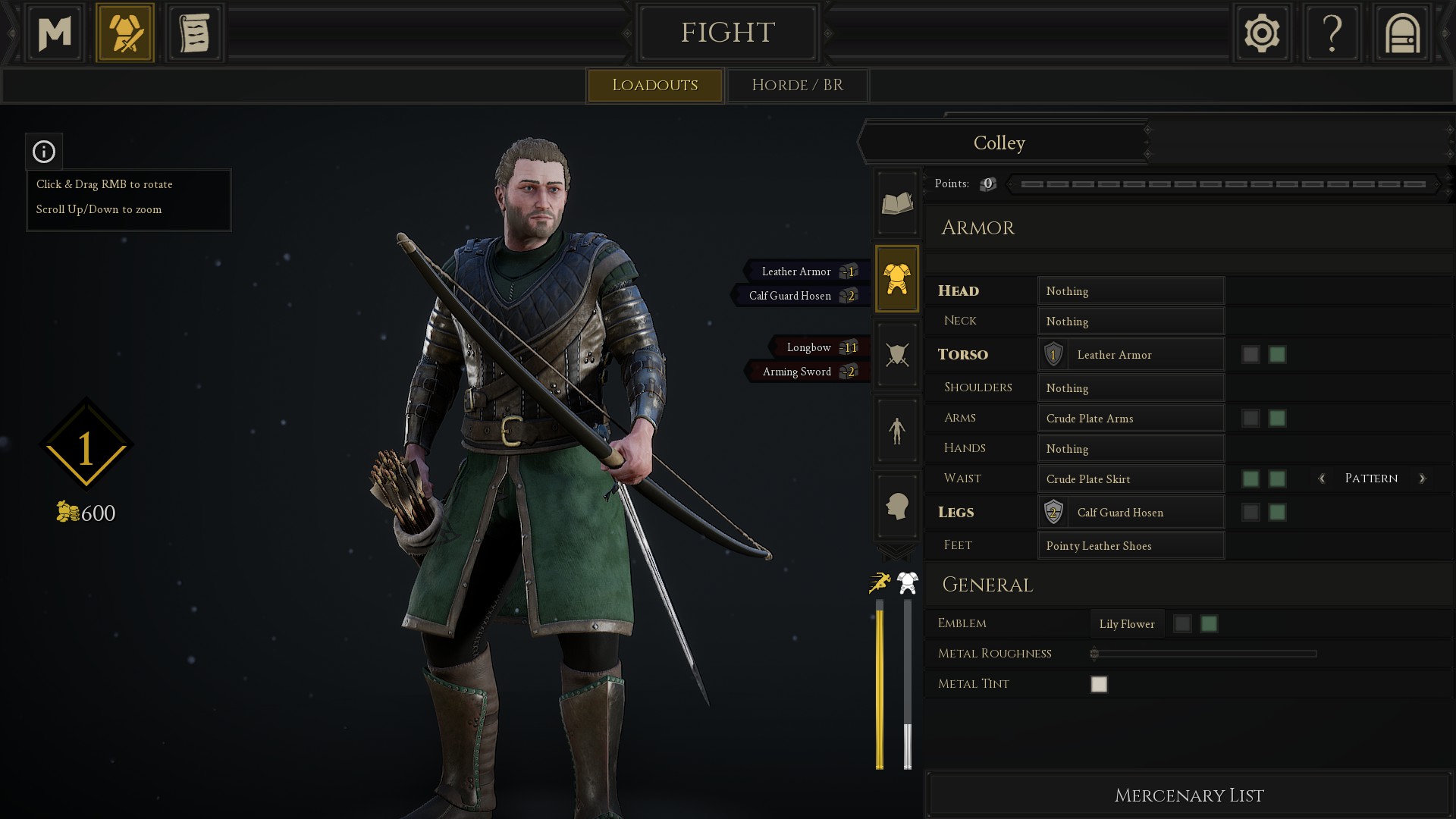Select the Loadouts tab
This screenshot has height=819, width=1456.
[654, 85]
